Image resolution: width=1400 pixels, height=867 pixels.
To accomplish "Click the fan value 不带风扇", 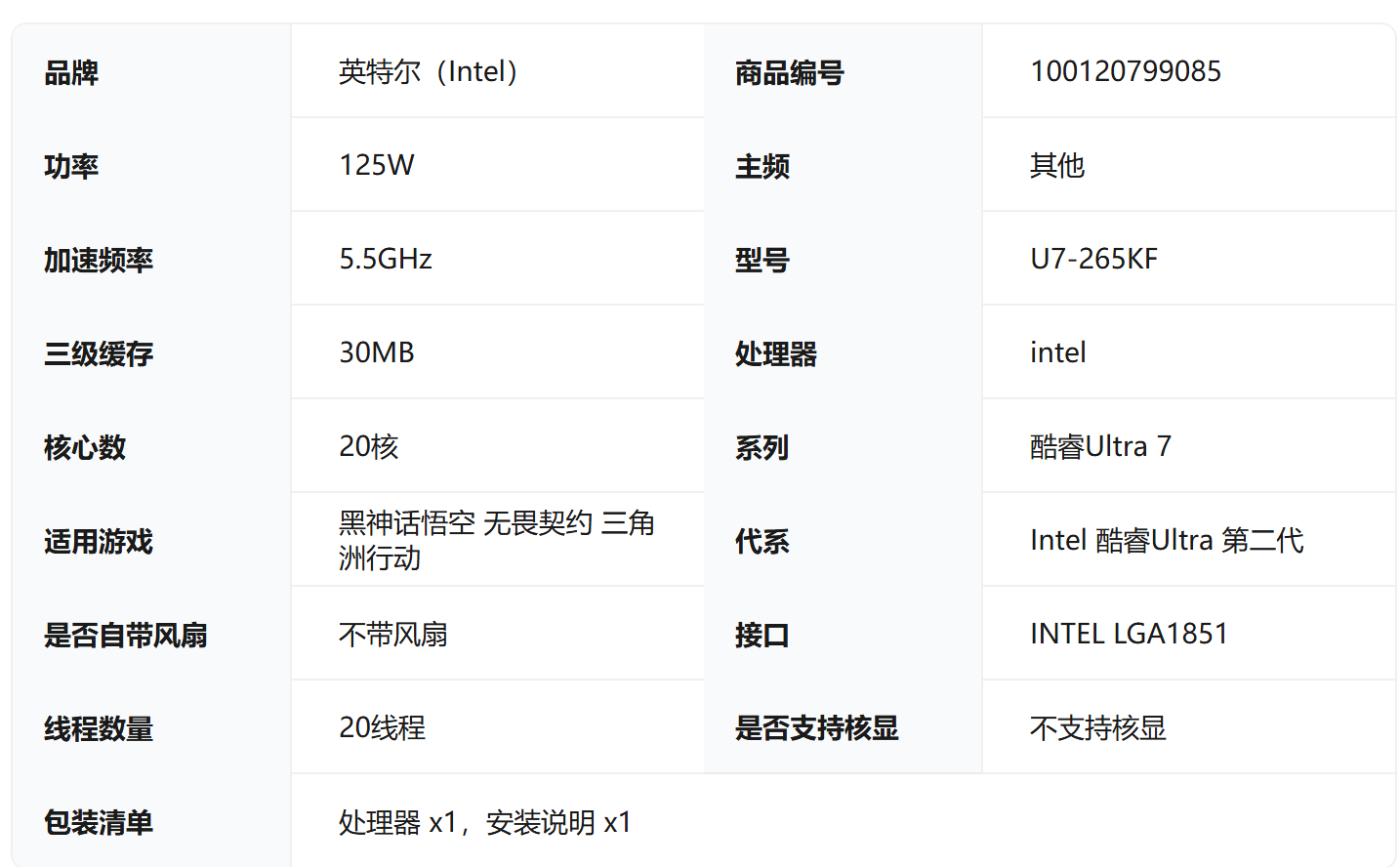I will pyautogui.click(x=392, y=635).
